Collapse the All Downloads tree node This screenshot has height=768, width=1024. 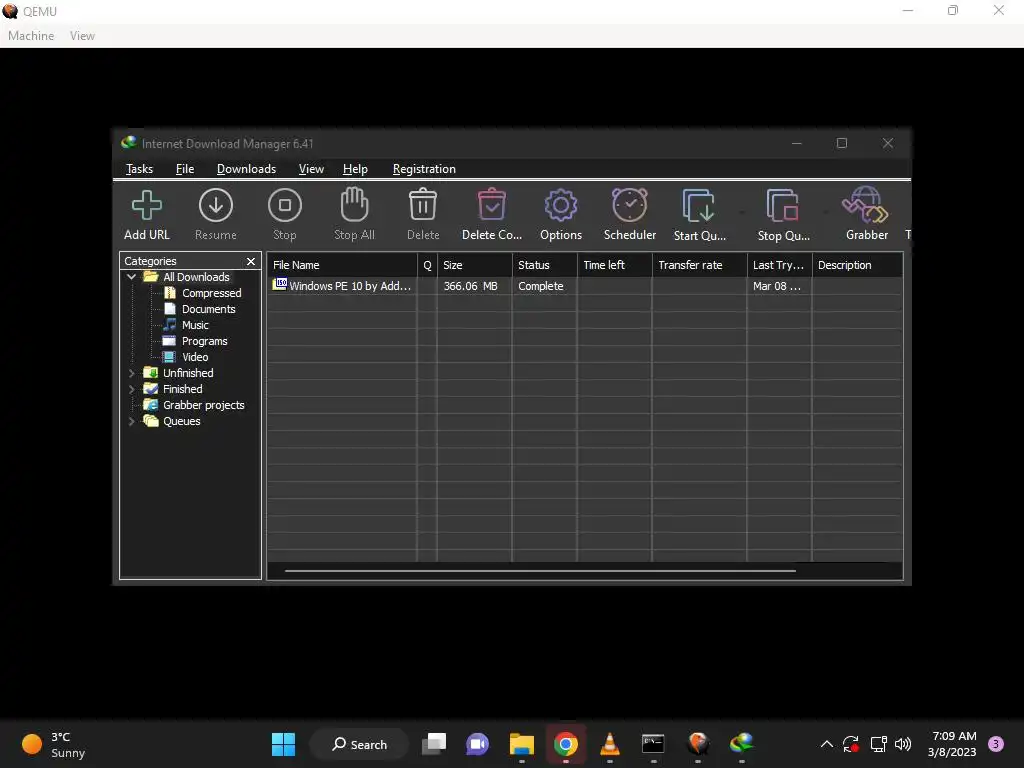(132, 277)
